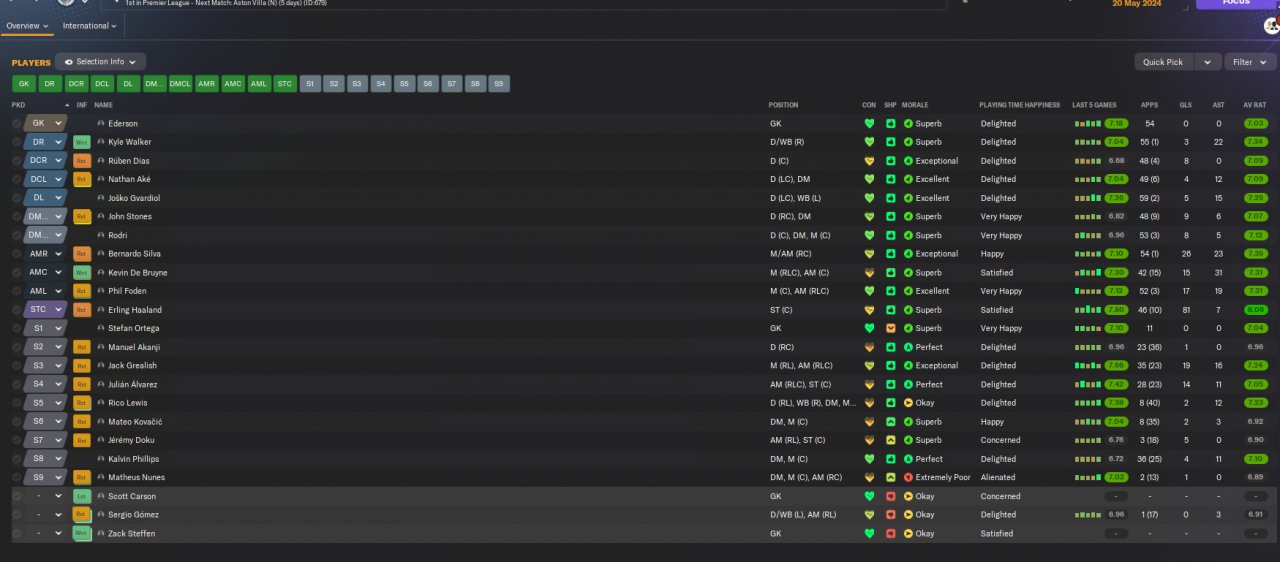Click Manuel Akanji's condition heart icon
This screenshot has height=562, width=1280.
[x=869, y=347]
